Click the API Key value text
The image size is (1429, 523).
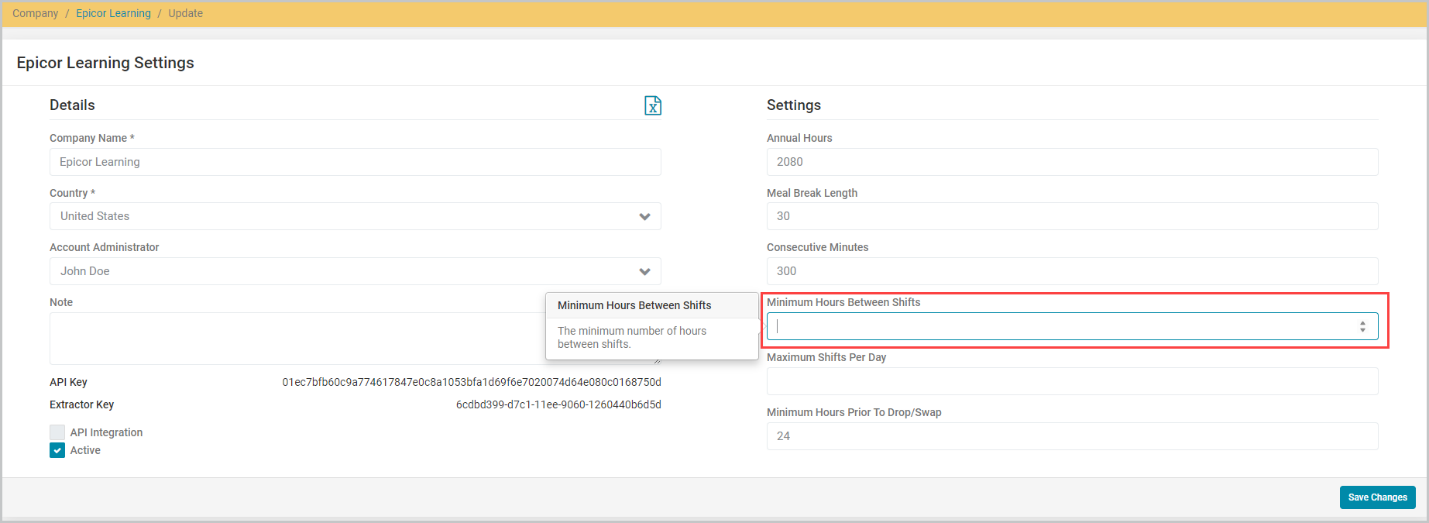[472, 382]
